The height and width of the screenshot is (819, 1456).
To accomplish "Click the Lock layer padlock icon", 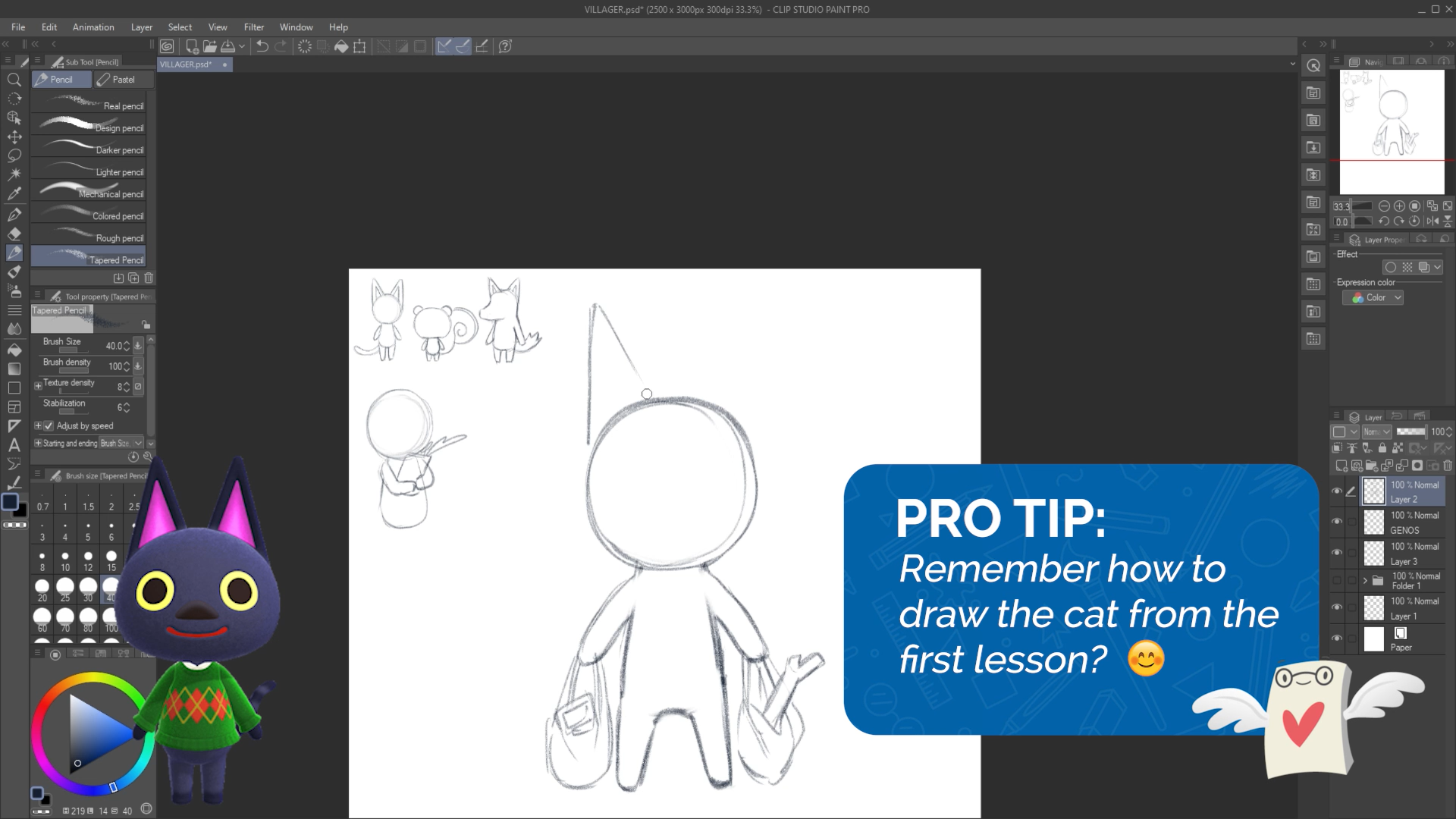I will [1382, 448].
